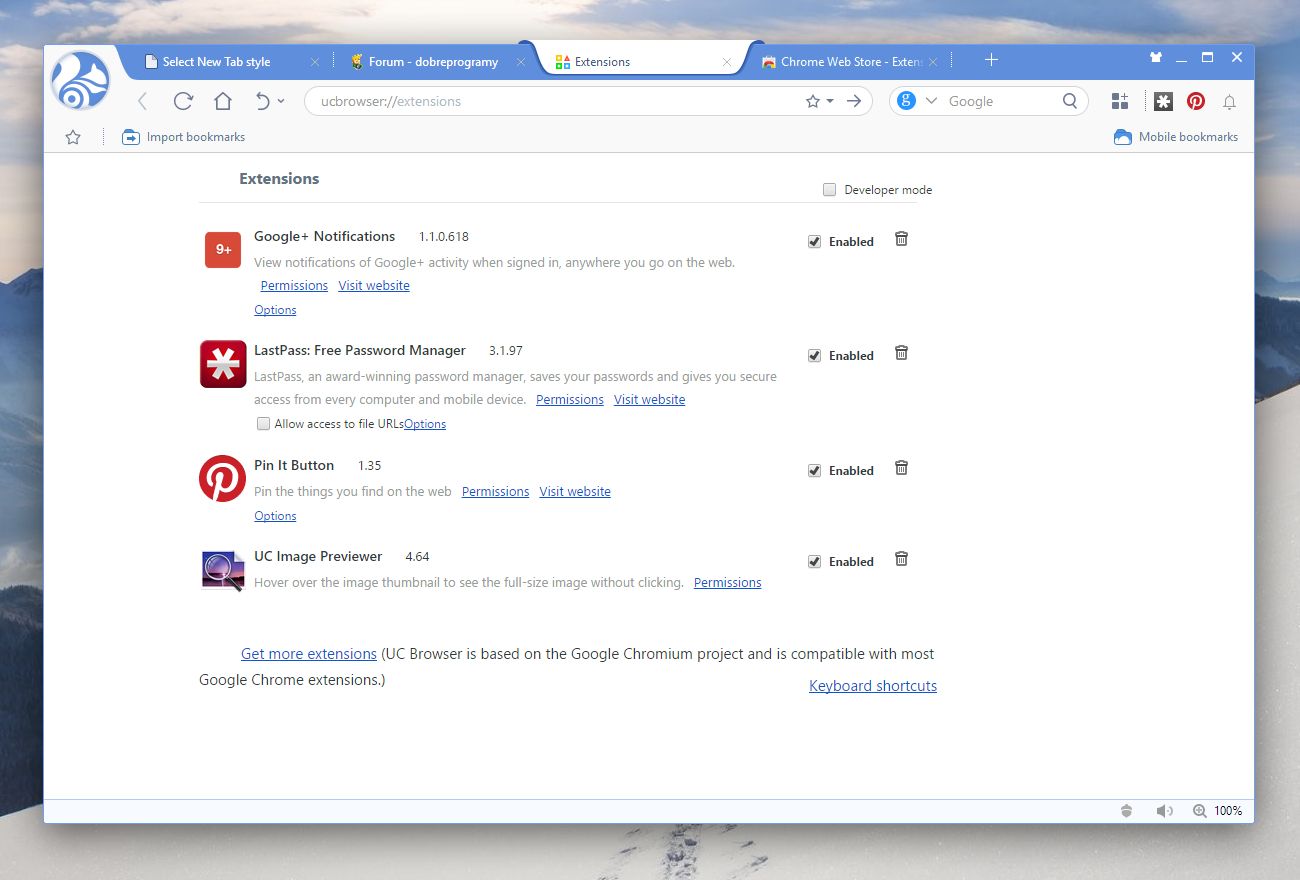1300x880 pixels.
Task: Open Permissions for Pin It Button
Action: click(x=495, y=492)
